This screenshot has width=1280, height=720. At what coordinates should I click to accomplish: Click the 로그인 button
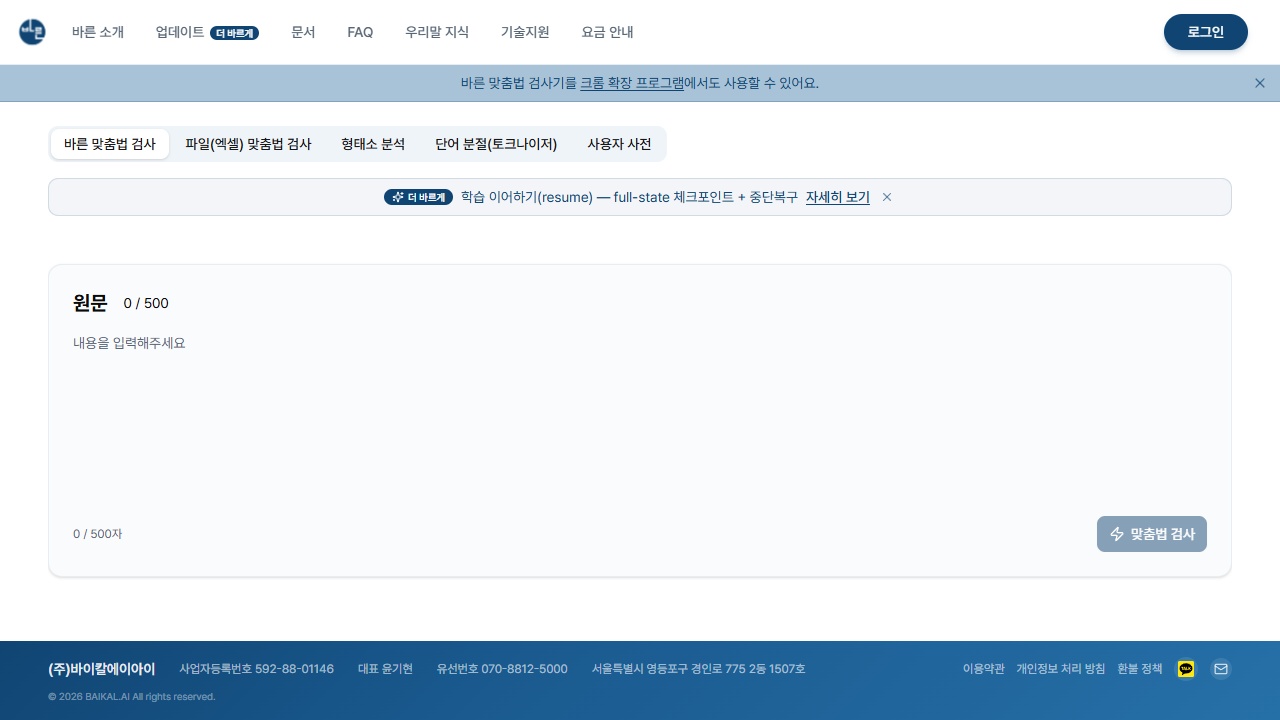(x=1206, y=32)
